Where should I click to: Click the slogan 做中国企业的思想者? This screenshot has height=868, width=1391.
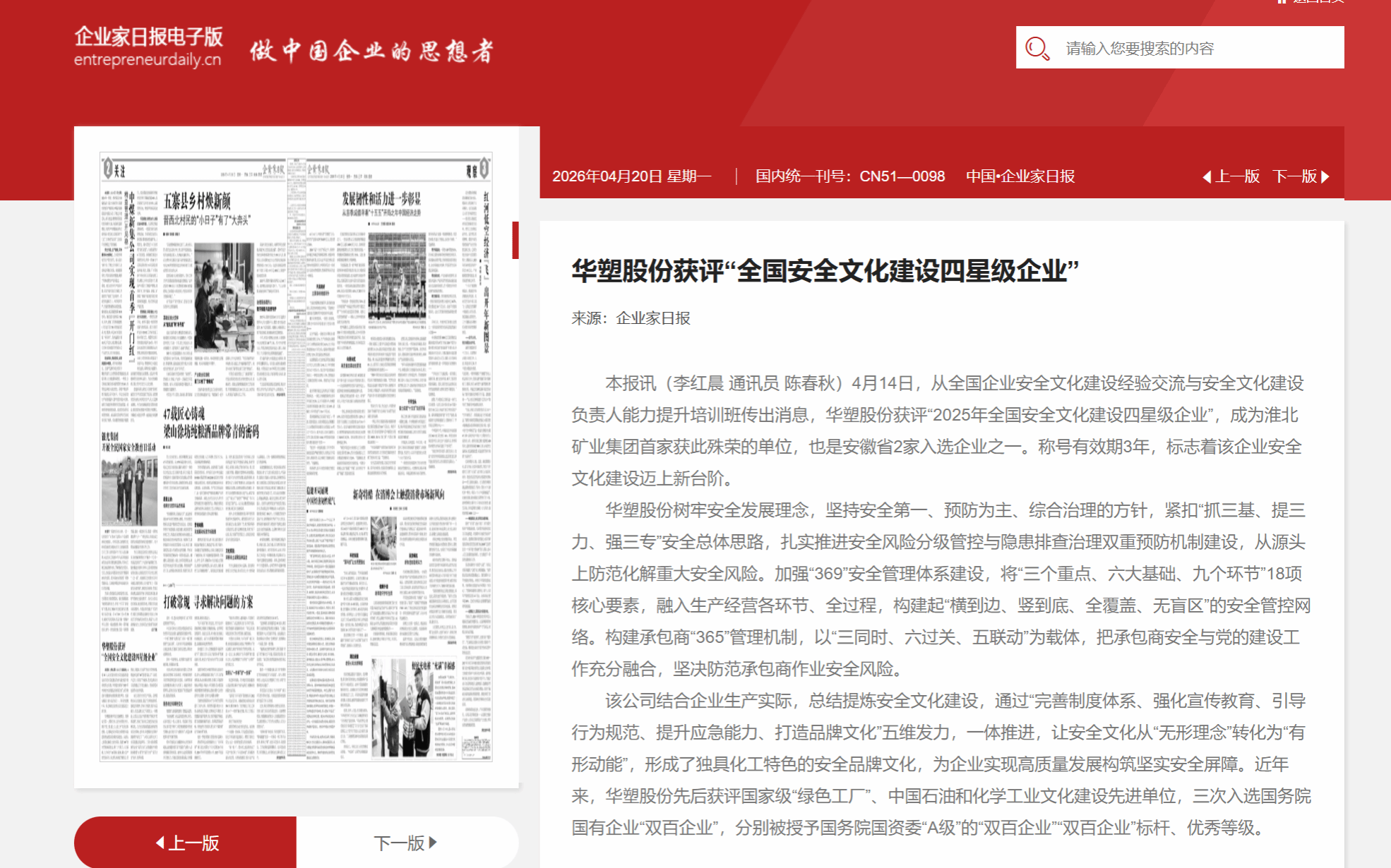[x=372, y=51]
